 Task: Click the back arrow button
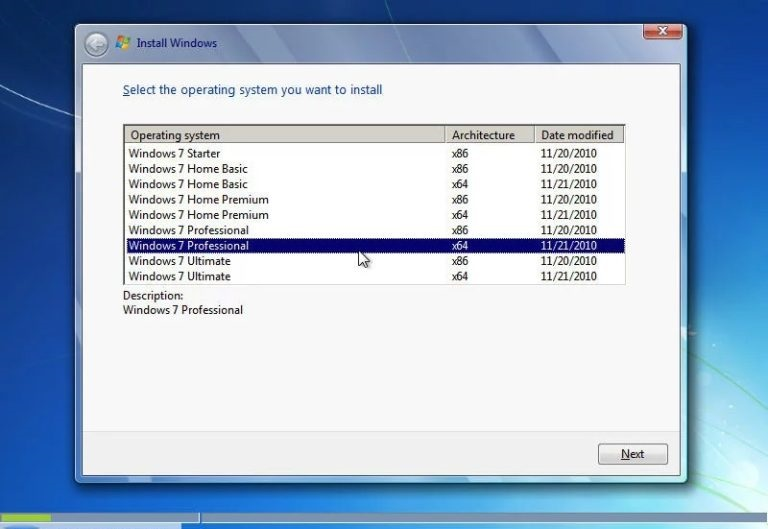[96, 44]
